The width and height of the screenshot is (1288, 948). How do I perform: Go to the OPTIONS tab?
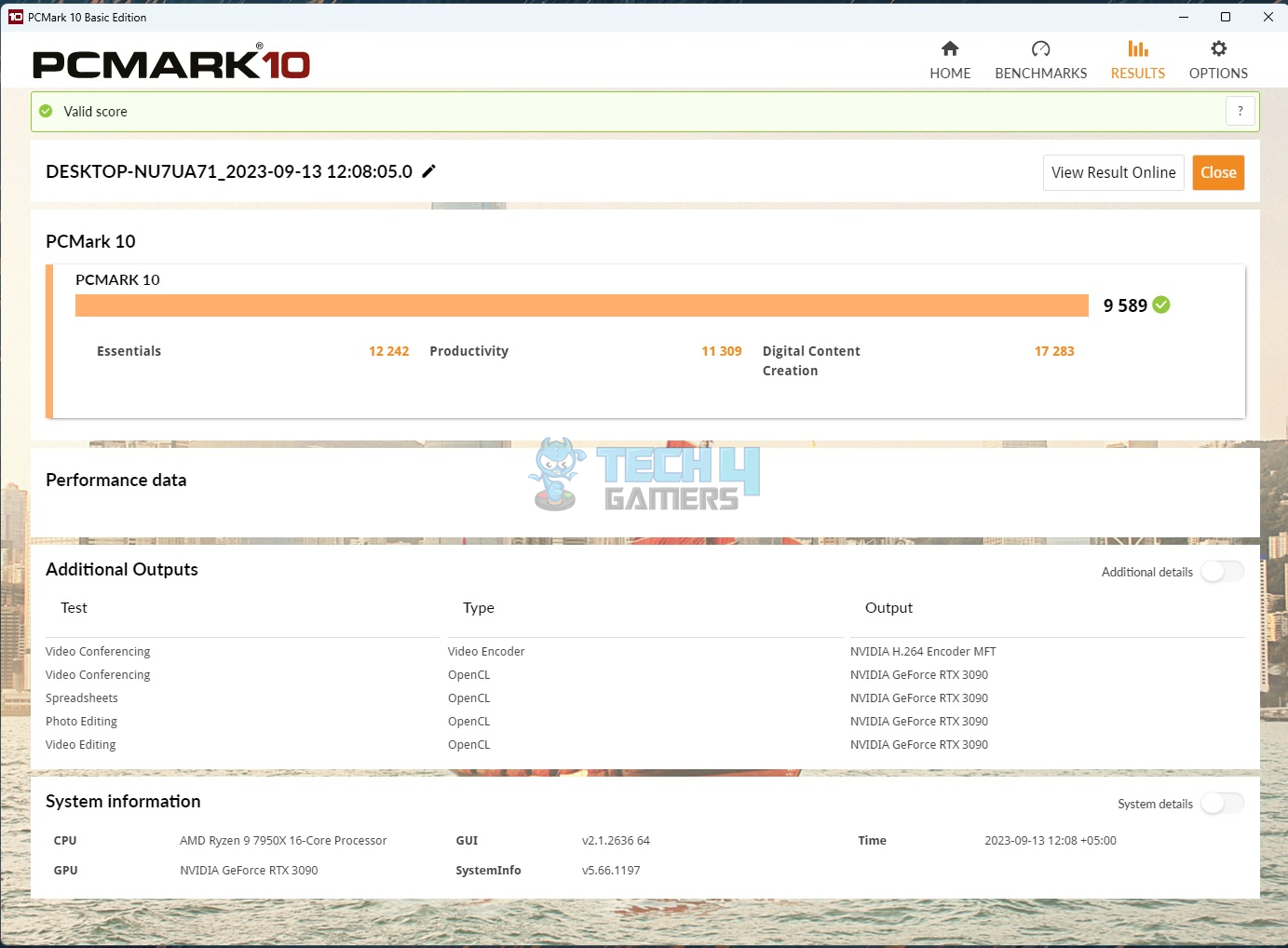tap(1218, 61)
